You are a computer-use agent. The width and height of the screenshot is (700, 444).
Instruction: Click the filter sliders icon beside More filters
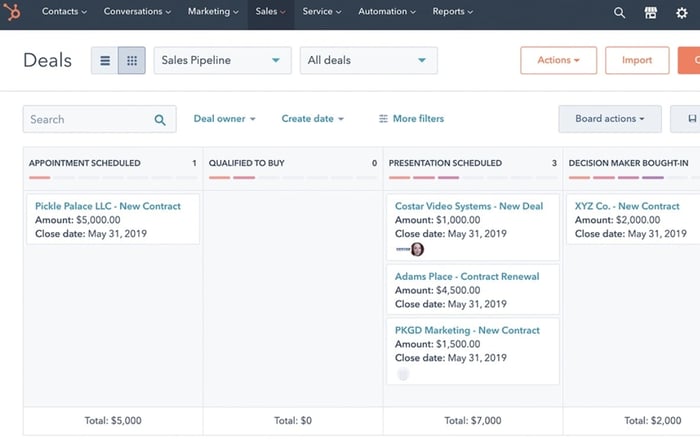[x=383, y=119]
